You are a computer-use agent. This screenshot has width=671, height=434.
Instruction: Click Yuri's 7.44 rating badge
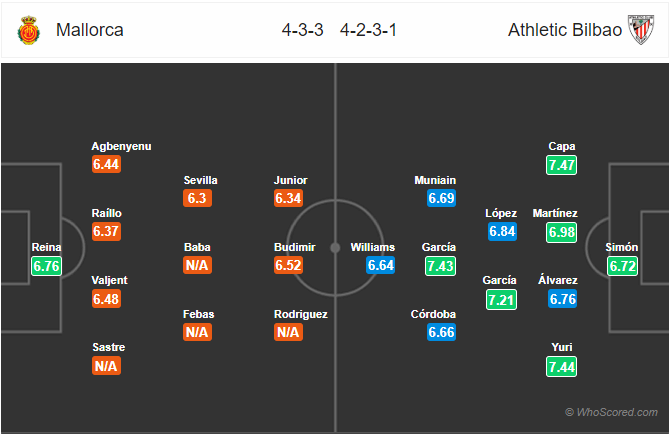point(561,367)
